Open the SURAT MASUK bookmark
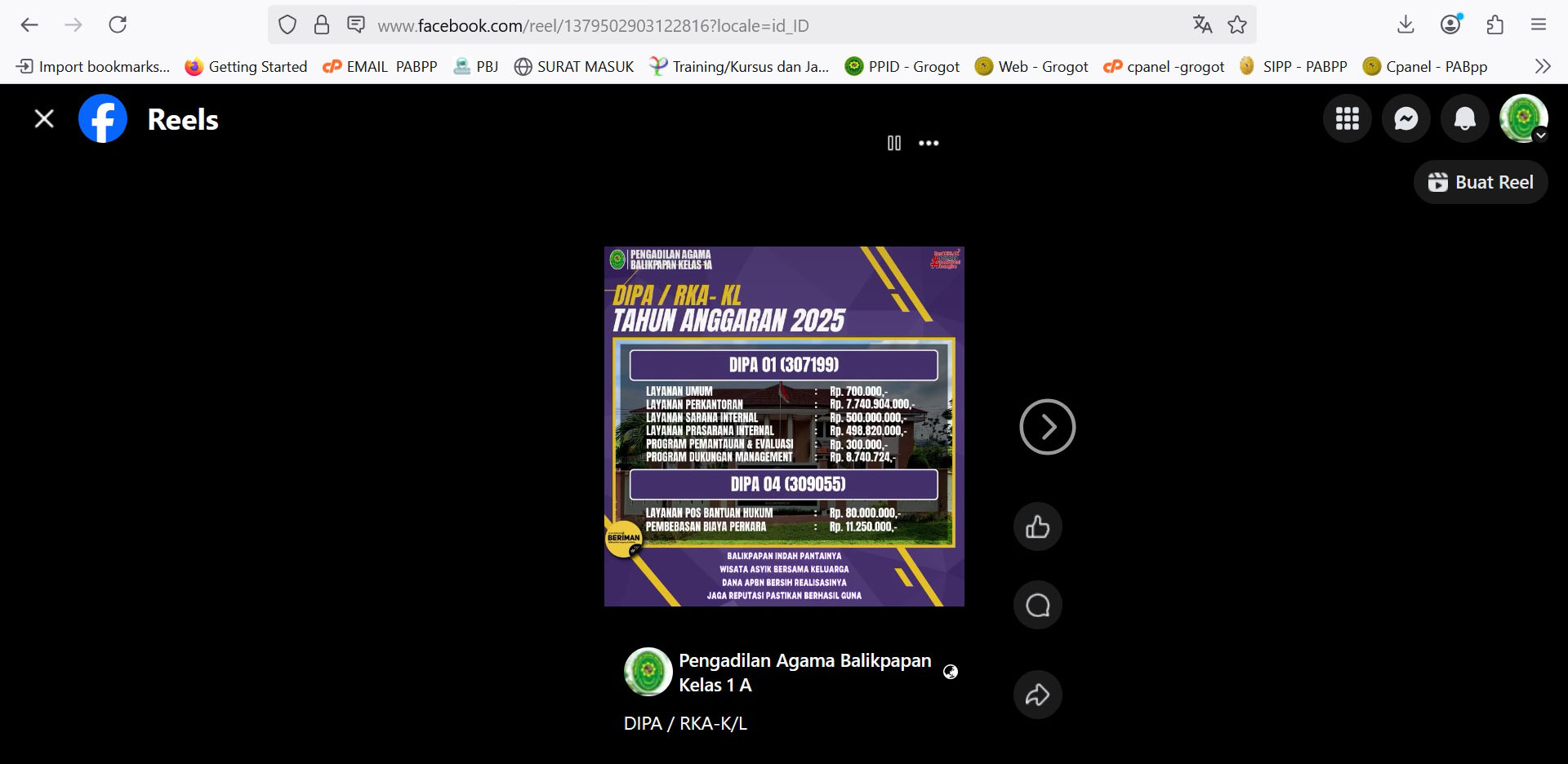 (574, 67)
